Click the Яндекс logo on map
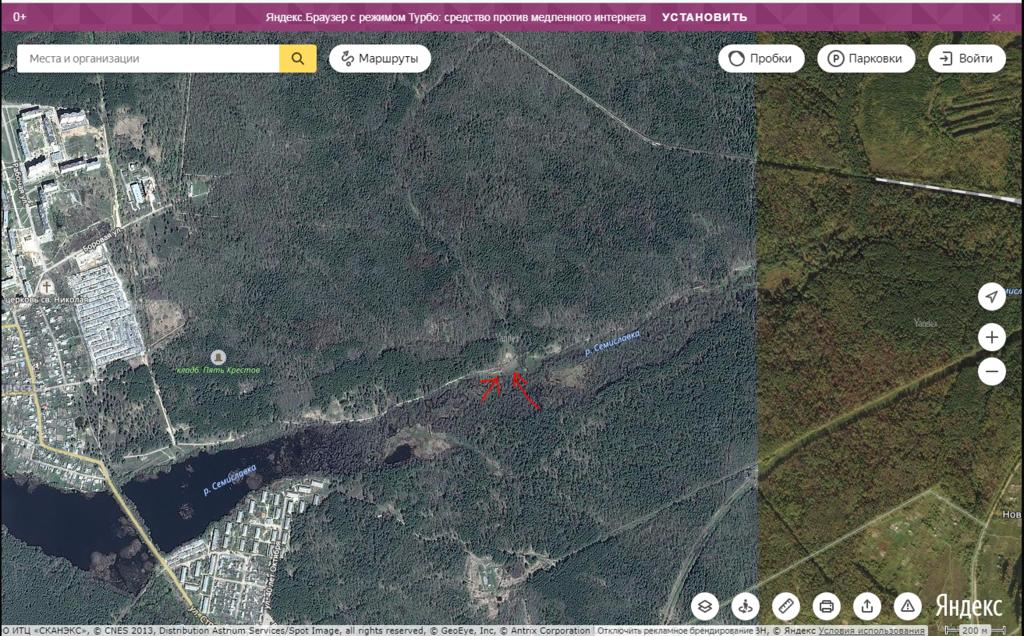This screenshot has width=1024, height=636. click(x=968, y=606)
